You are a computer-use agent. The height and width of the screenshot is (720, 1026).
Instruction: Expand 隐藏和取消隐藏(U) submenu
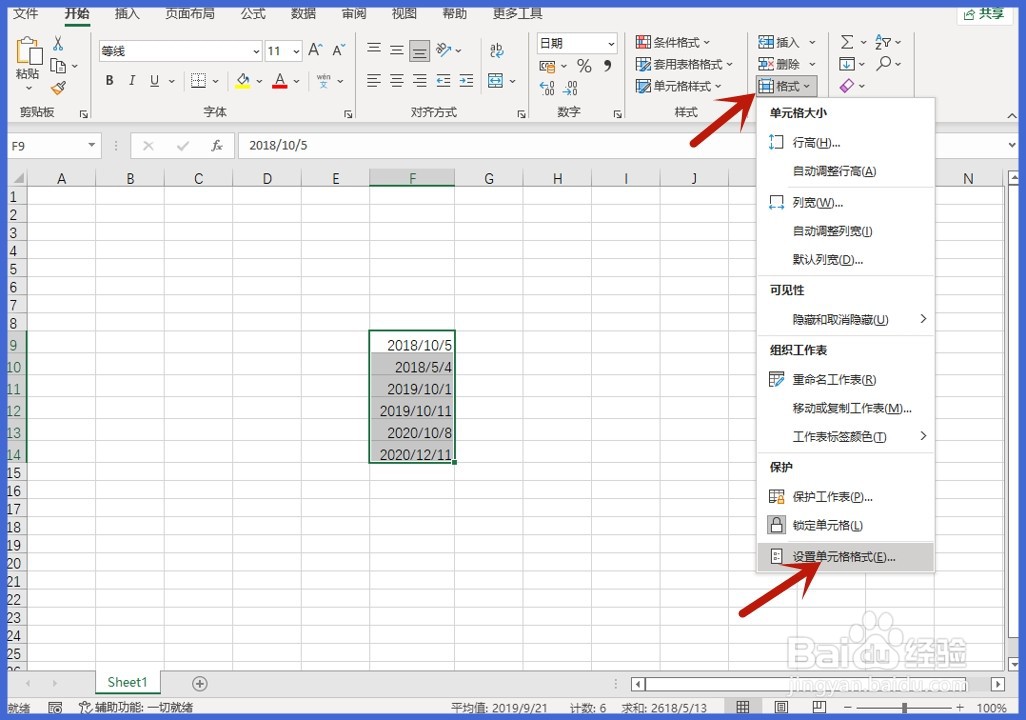coord(845,319)
